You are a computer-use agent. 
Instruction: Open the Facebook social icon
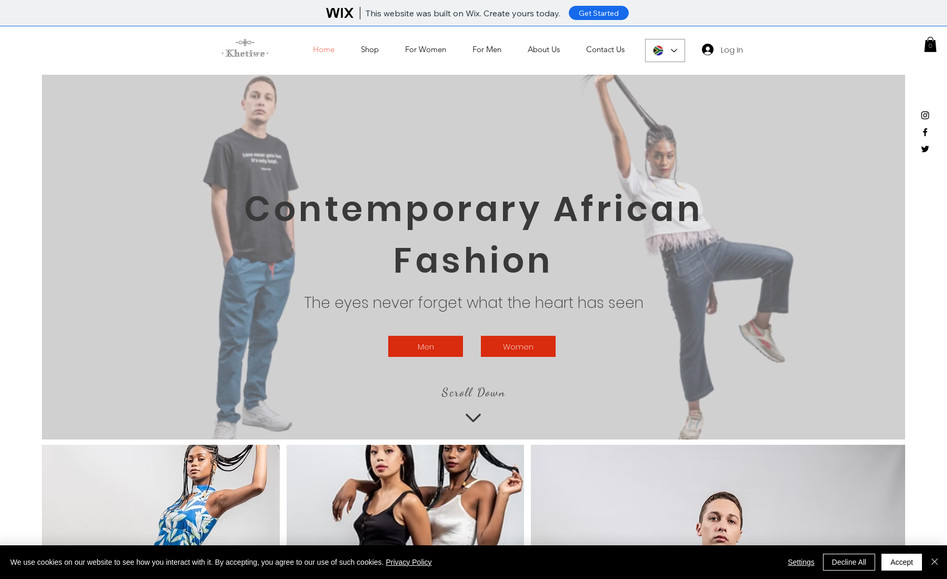click(925, 132)
